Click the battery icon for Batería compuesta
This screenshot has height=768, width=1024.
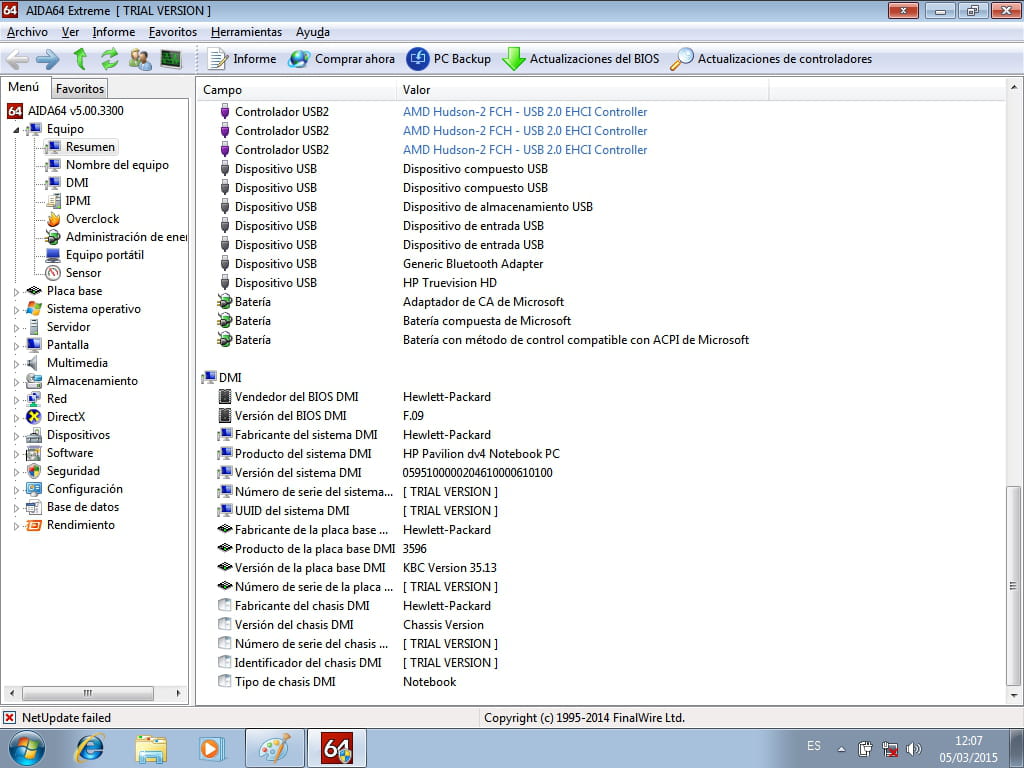pos(225,321)
